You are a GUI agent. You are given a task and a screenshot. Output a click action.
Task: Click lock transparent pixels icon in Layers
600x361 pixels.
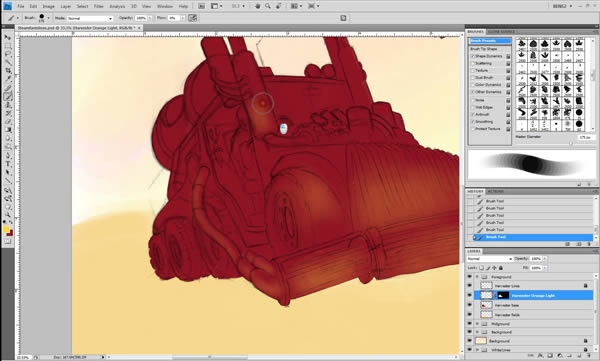(x=481, y=268)
